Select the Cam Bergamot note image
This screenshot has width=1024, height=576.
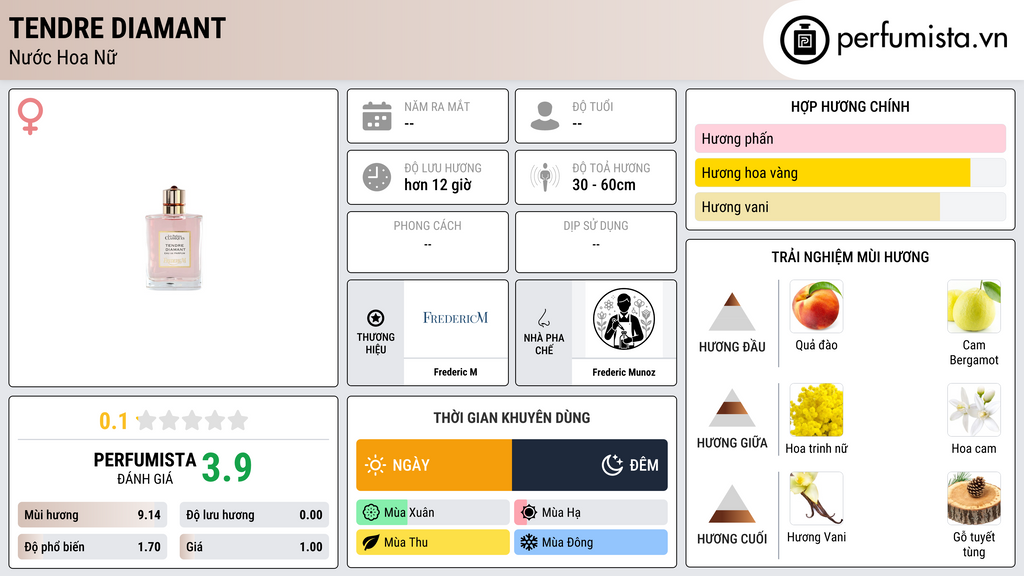pyautogui.click(x=974, y=307)
